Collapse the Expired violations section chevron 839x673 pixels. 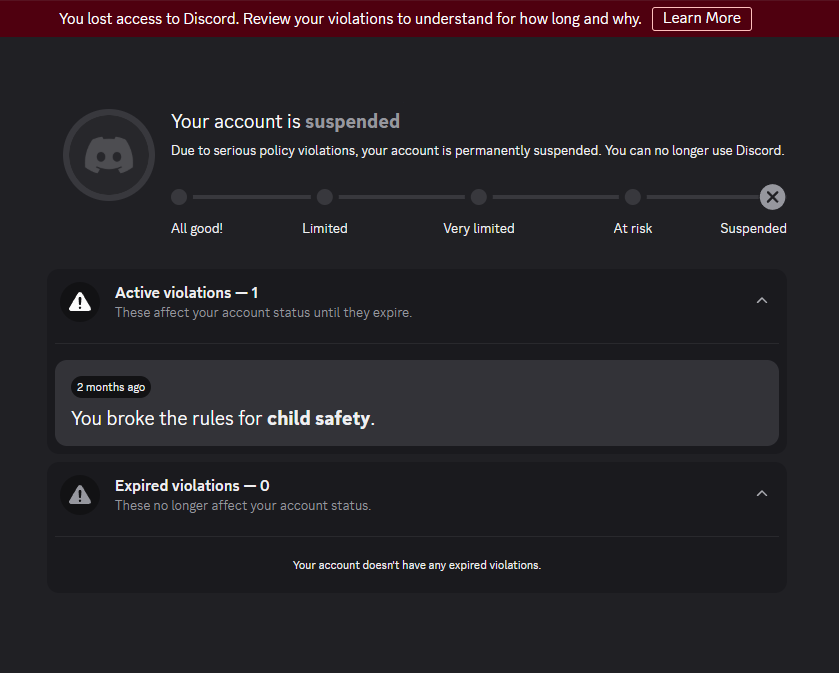762,494
